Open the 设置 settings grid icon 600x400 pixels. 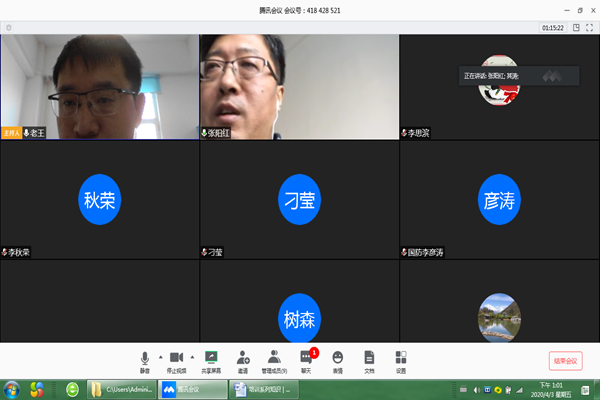coord(401,362)
